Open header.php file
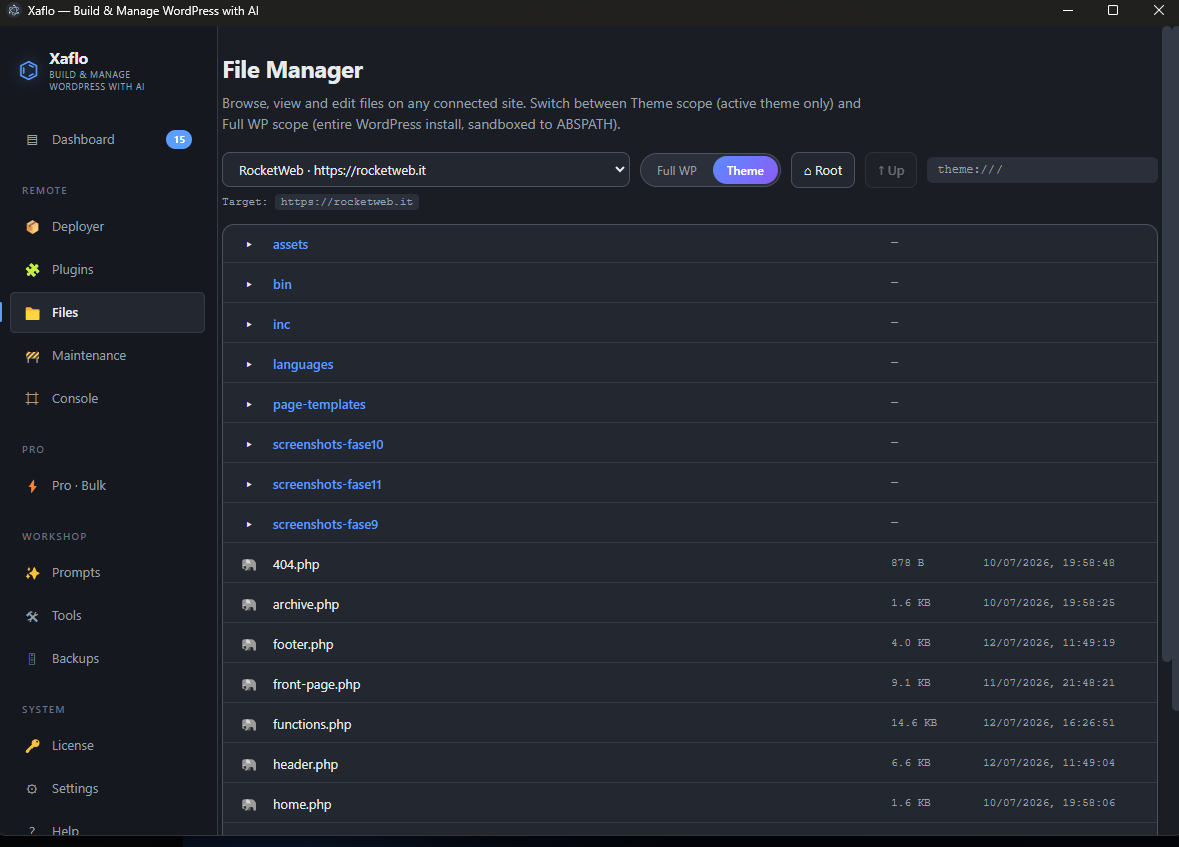Image resolution: width=1179 pixels, height=847 pixels. point(305,765)
